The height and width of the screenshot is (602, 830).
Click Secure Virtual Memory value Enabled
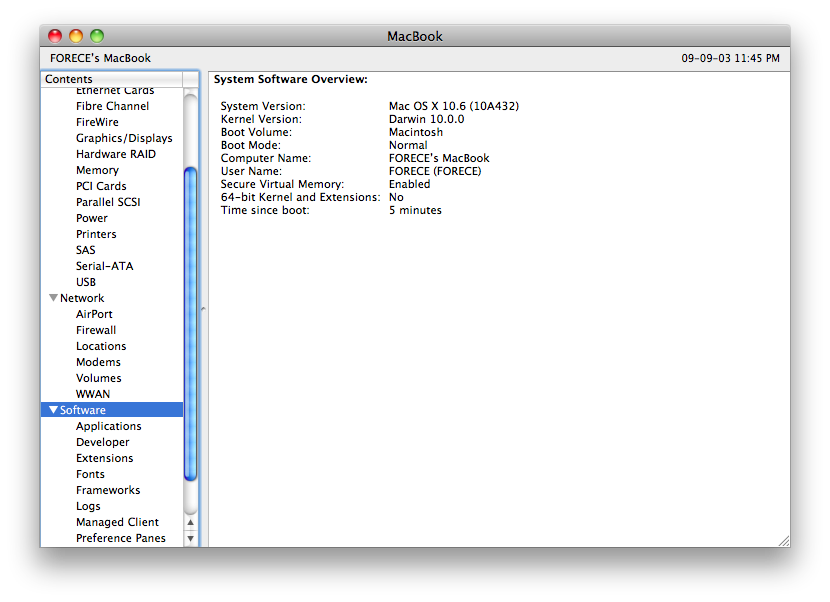(409, 184)
